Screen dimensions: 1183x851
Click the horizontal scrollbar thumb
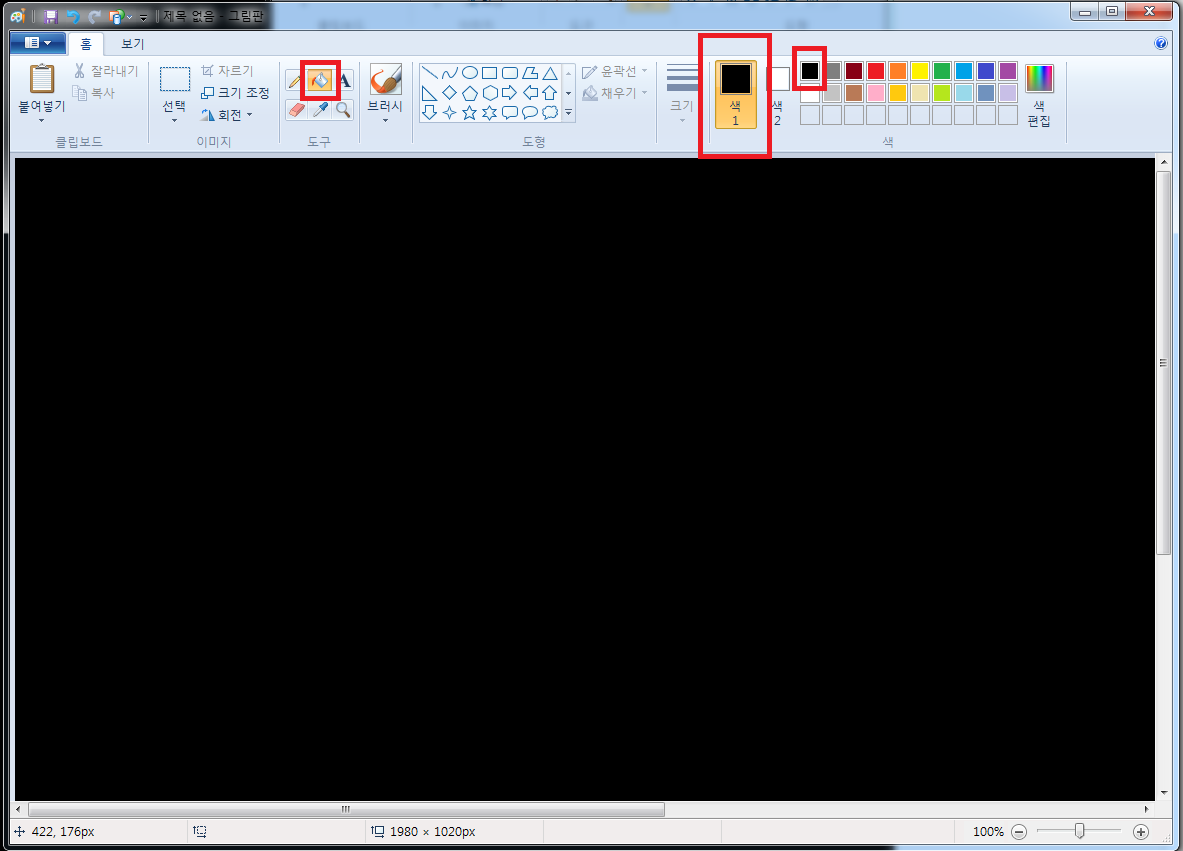coord(346,810)
